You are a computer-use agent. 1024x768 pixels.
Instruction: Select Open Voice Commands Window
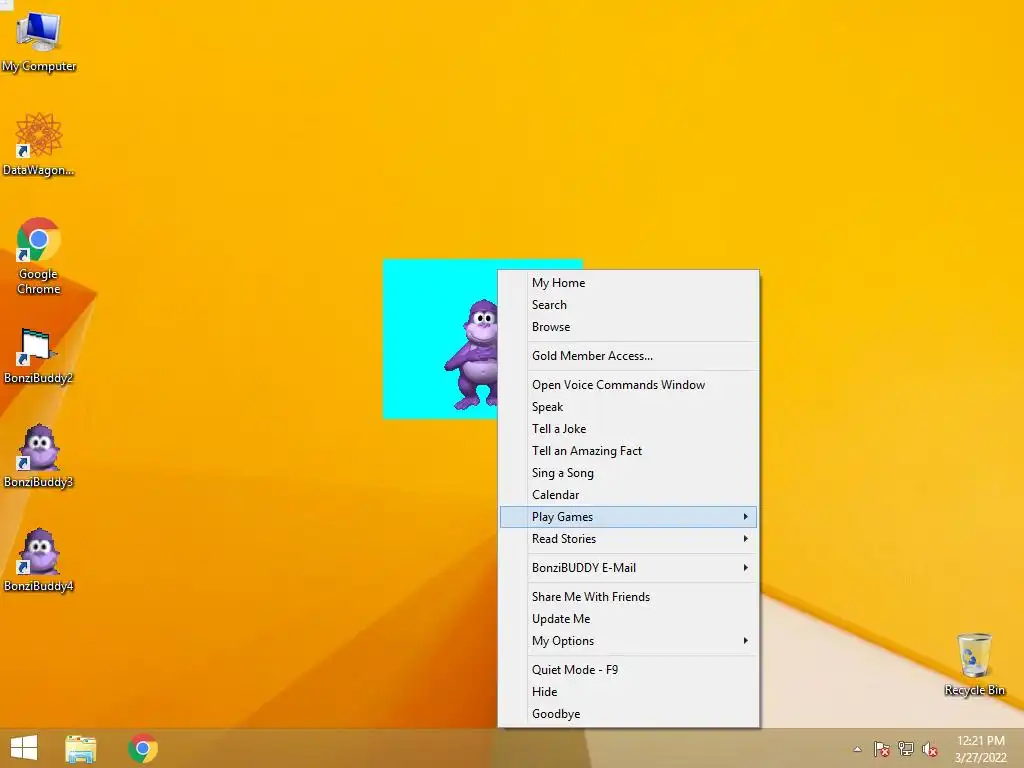pos(628,385)
